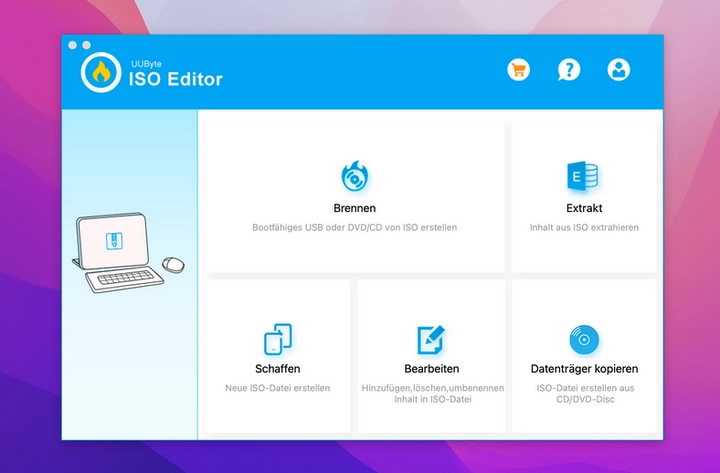This screenshot has width=720, height=473.
Task: Click the Extrakt database icon
Action: [583, 176]
